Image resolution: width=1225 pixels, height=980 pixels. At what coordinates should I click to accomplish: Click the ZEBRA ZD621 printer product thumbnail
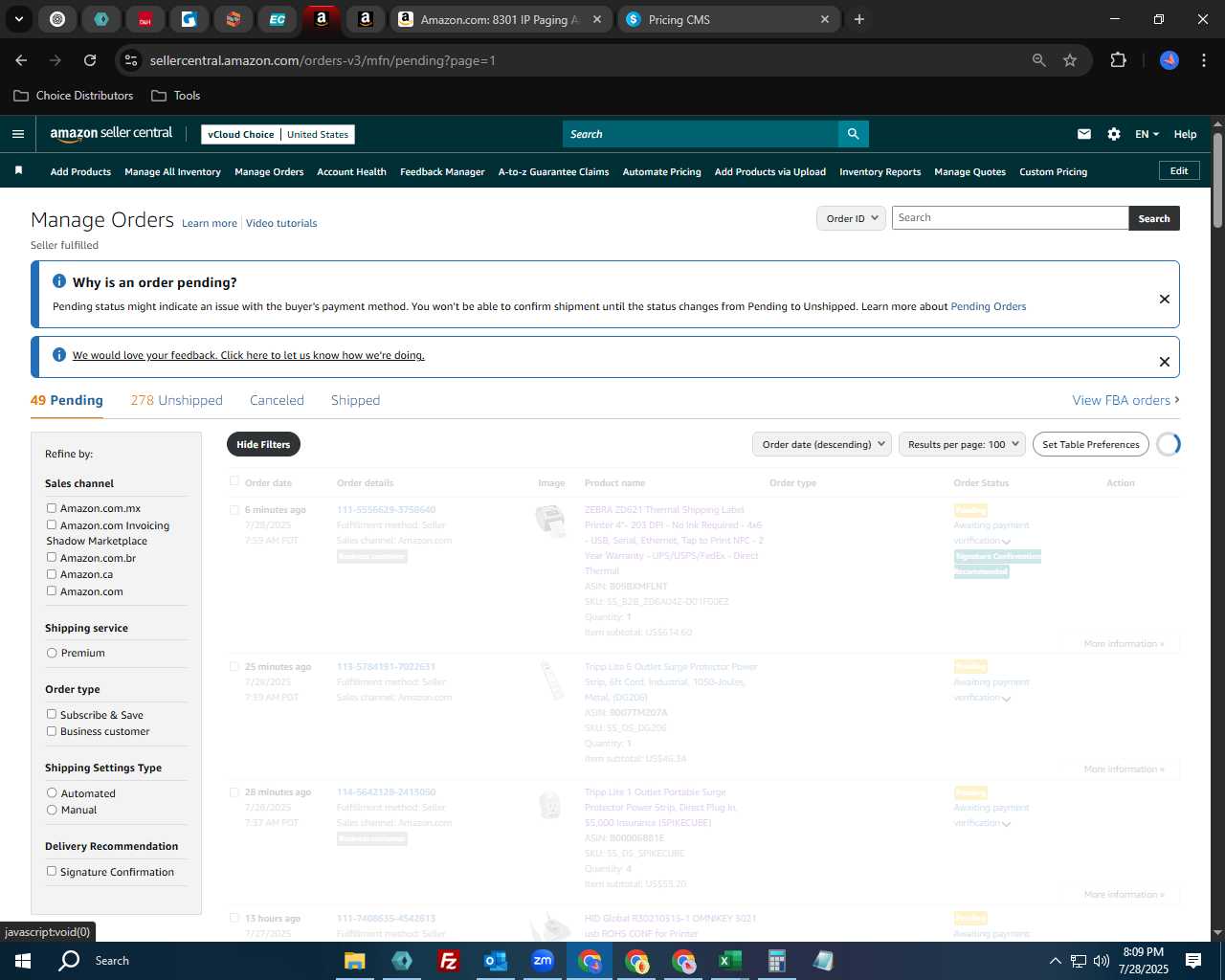click(x=549, y=521)
